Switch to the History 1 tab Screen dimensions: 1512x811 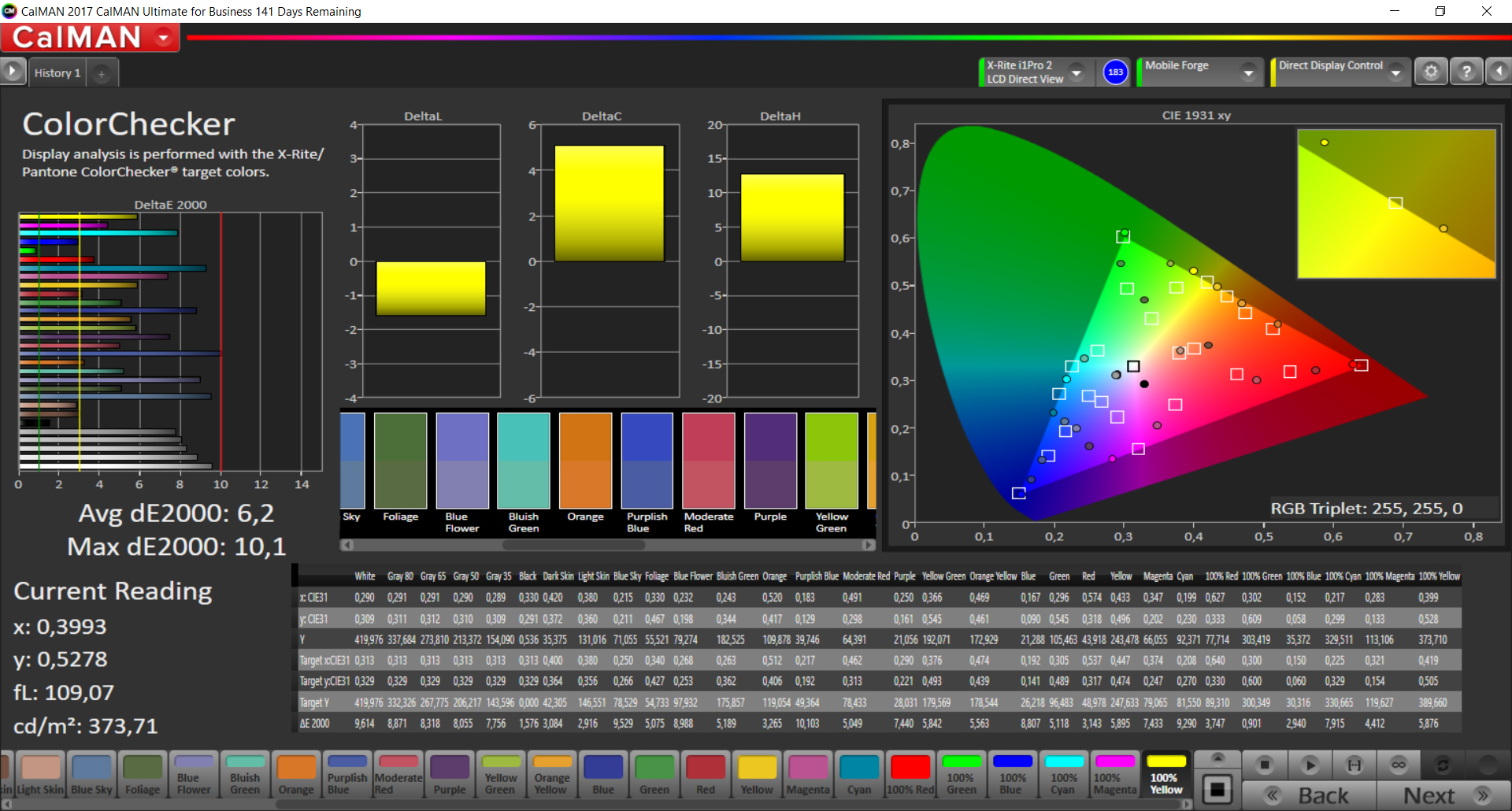click(57, 72)
